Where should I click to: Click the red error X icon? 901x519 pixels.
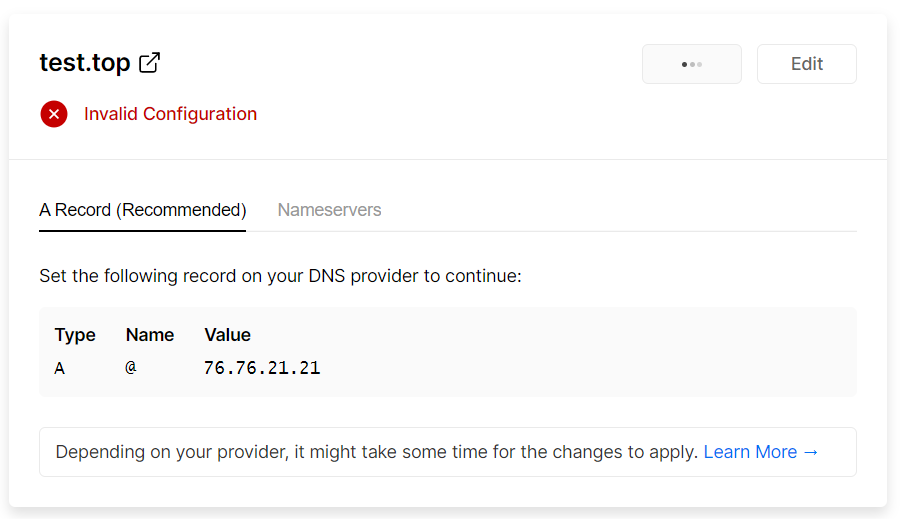(x=54, y=114)
